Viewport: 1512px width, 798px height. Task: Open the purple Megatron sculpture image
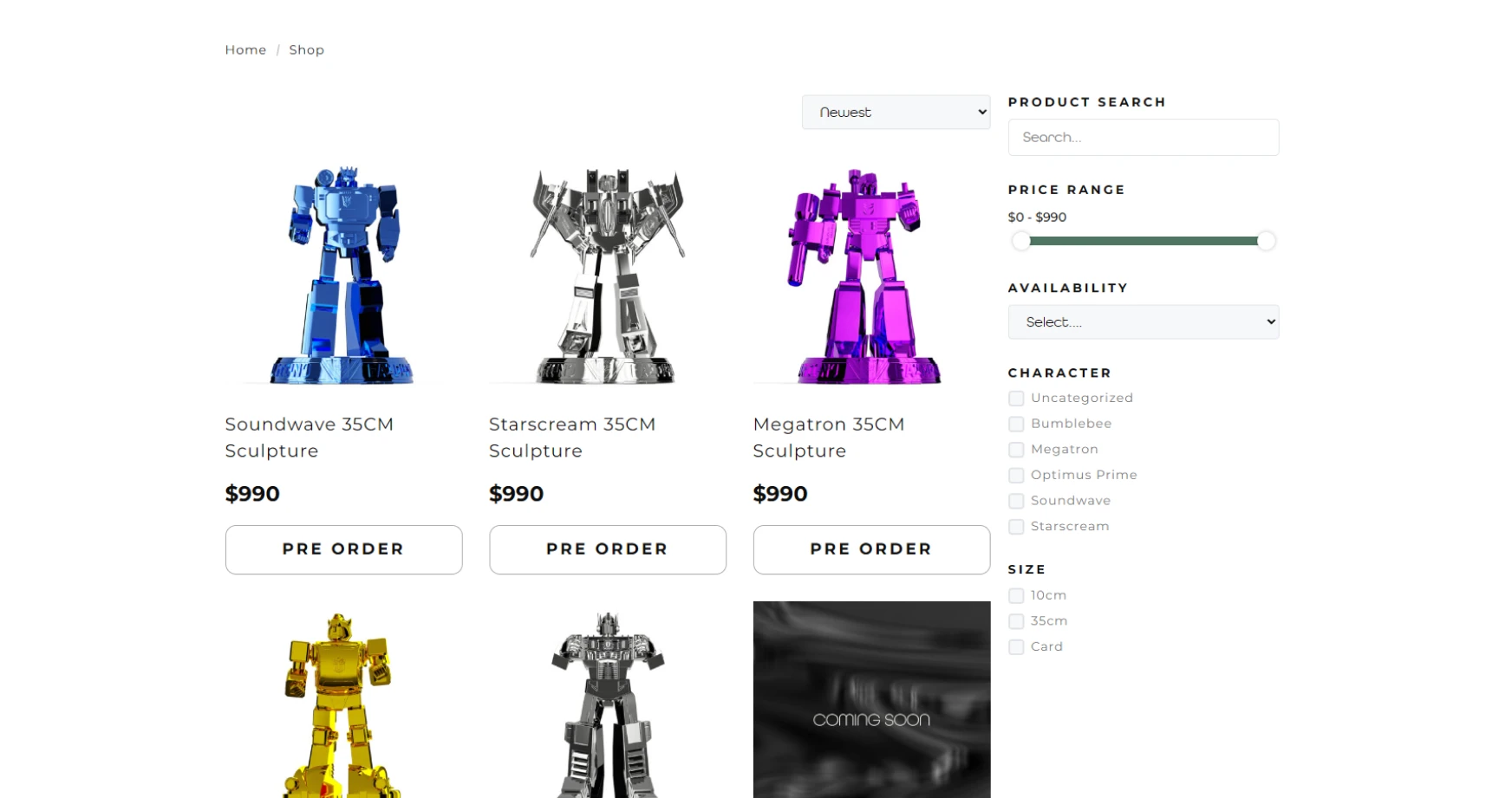click(871, 274)
